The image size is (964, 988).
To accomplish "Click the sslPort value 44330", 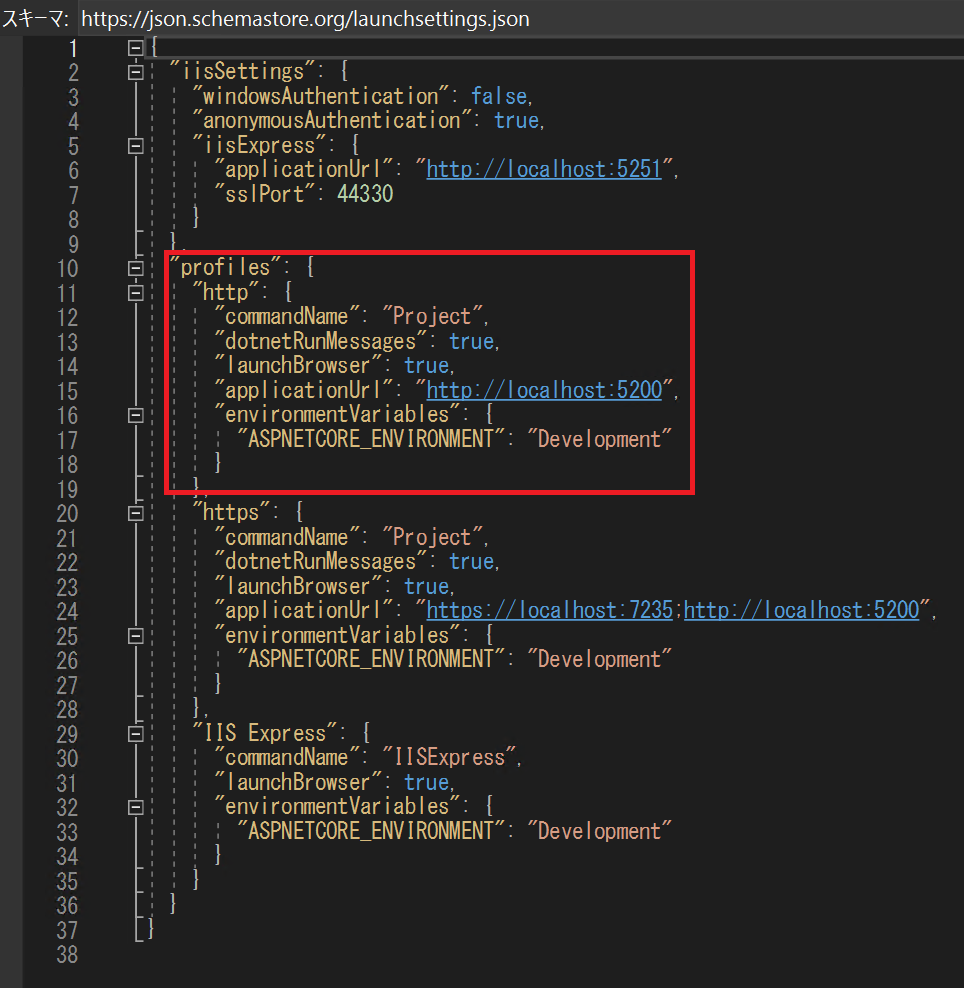I will (365, 194).
